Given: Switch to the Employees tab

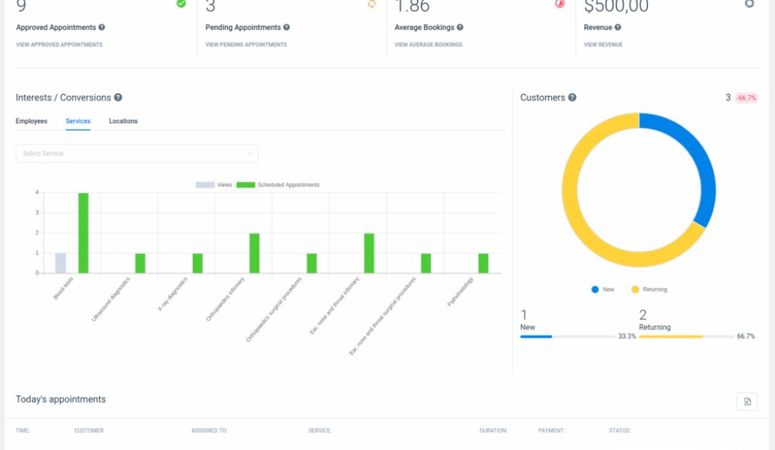Looking at the screenshot, I should coord(31,121).
